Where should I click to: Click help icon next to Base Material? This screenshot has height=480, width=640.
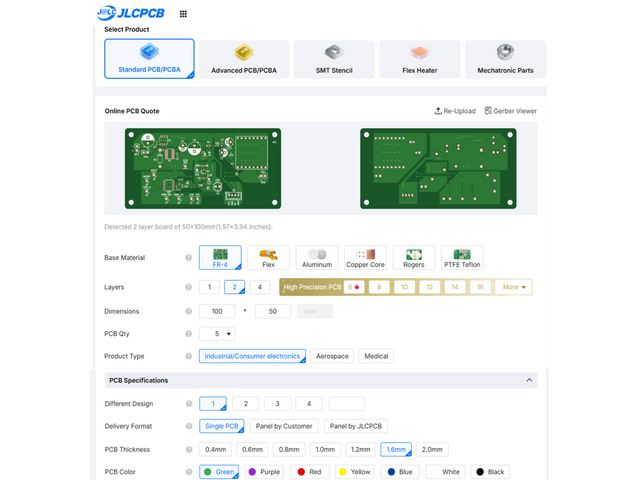189,258
